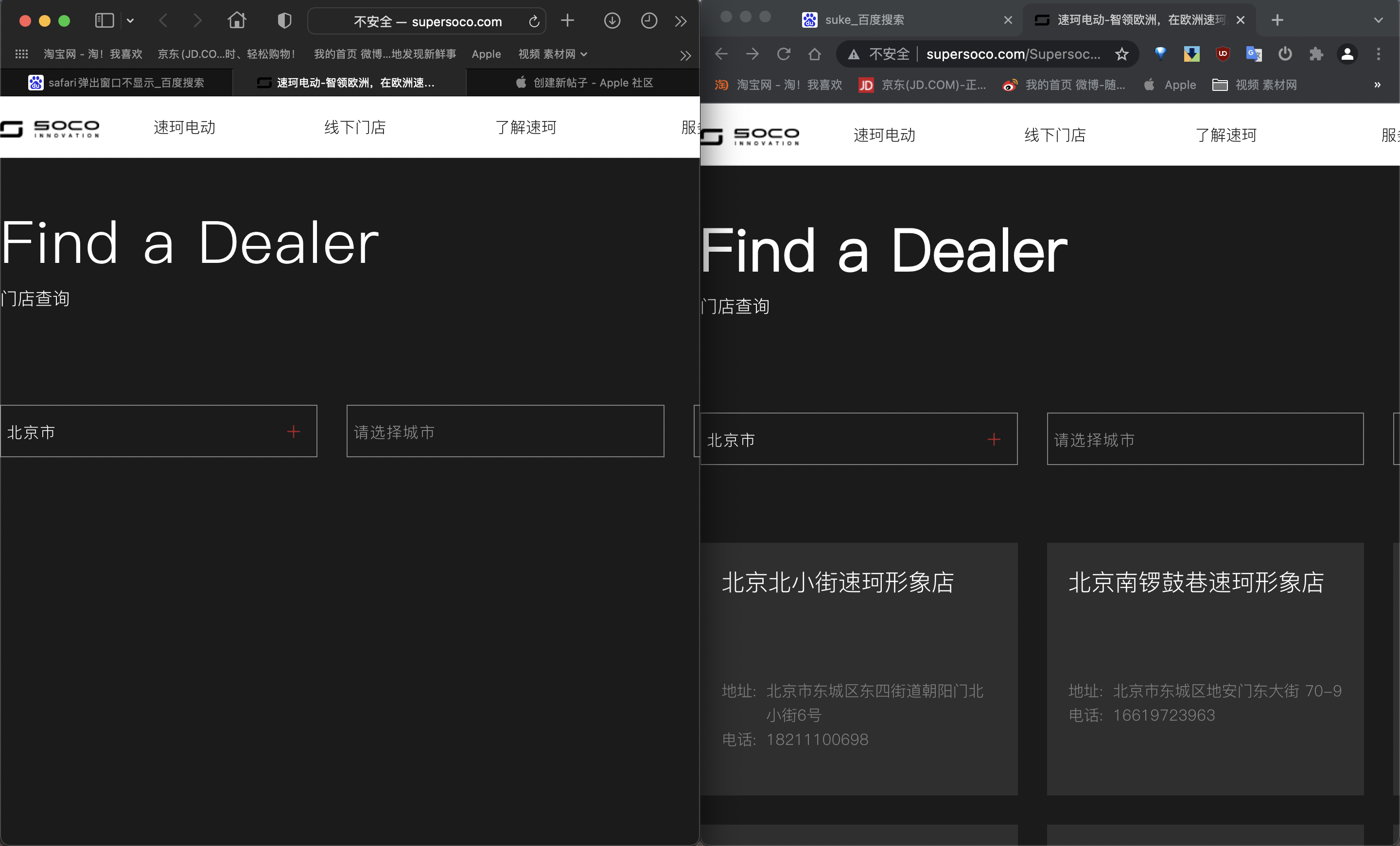The image size is (1400, 846).
Task: Open 了解速珂 menu in Safari page
Action: [x=525, y=127]
